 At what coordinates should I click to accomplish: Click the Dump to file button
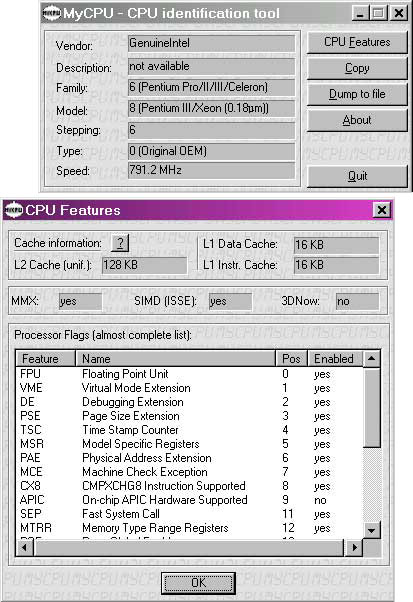pyautogui.click(x=357, y=94)
